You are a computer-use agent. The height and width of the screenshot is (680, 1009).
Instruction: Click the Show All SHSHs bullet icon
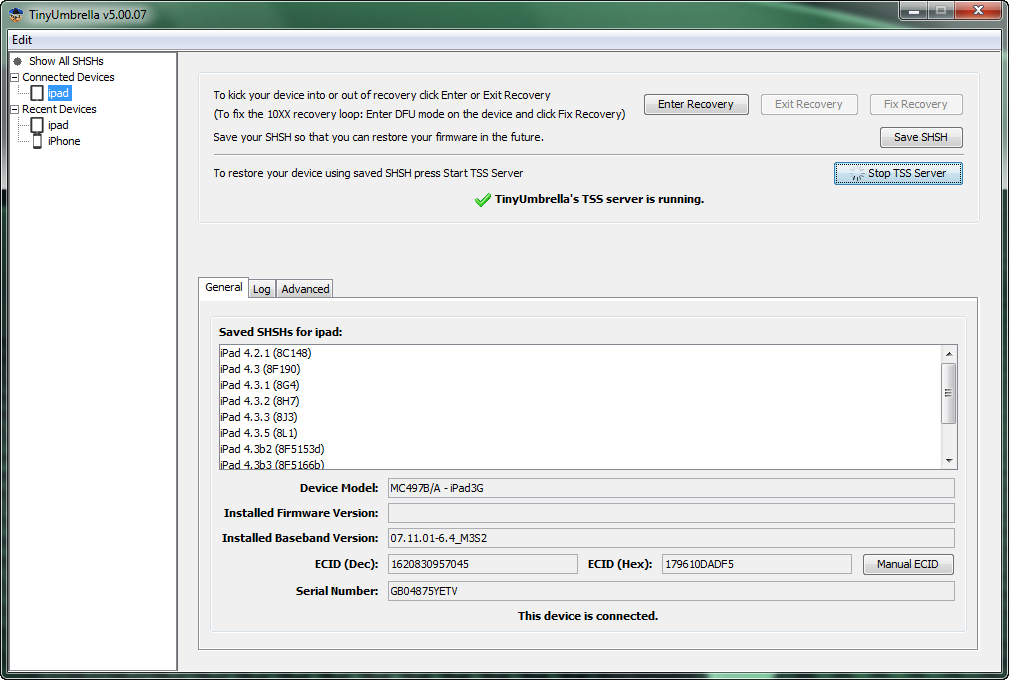pos(17,61)
